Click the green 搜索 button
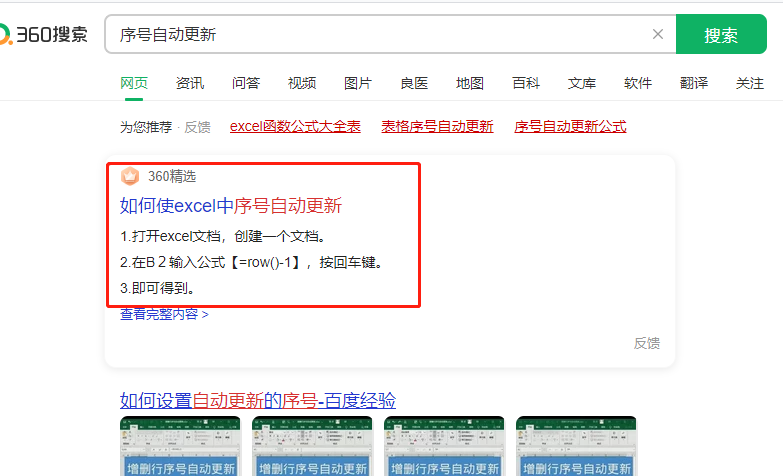This screenshot has width=783, height=476. point(721,34)
